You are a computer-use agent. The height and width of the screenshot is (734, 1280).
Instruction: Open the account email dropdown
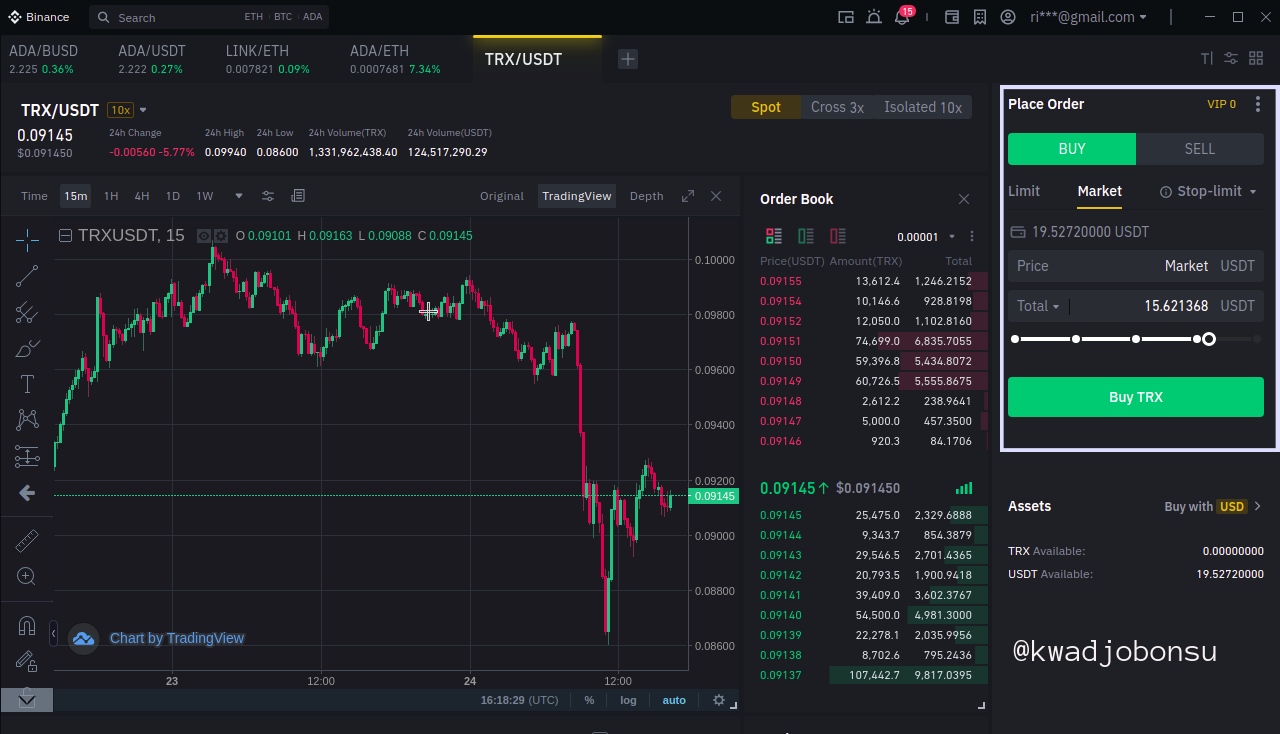tap(1088, 17)
